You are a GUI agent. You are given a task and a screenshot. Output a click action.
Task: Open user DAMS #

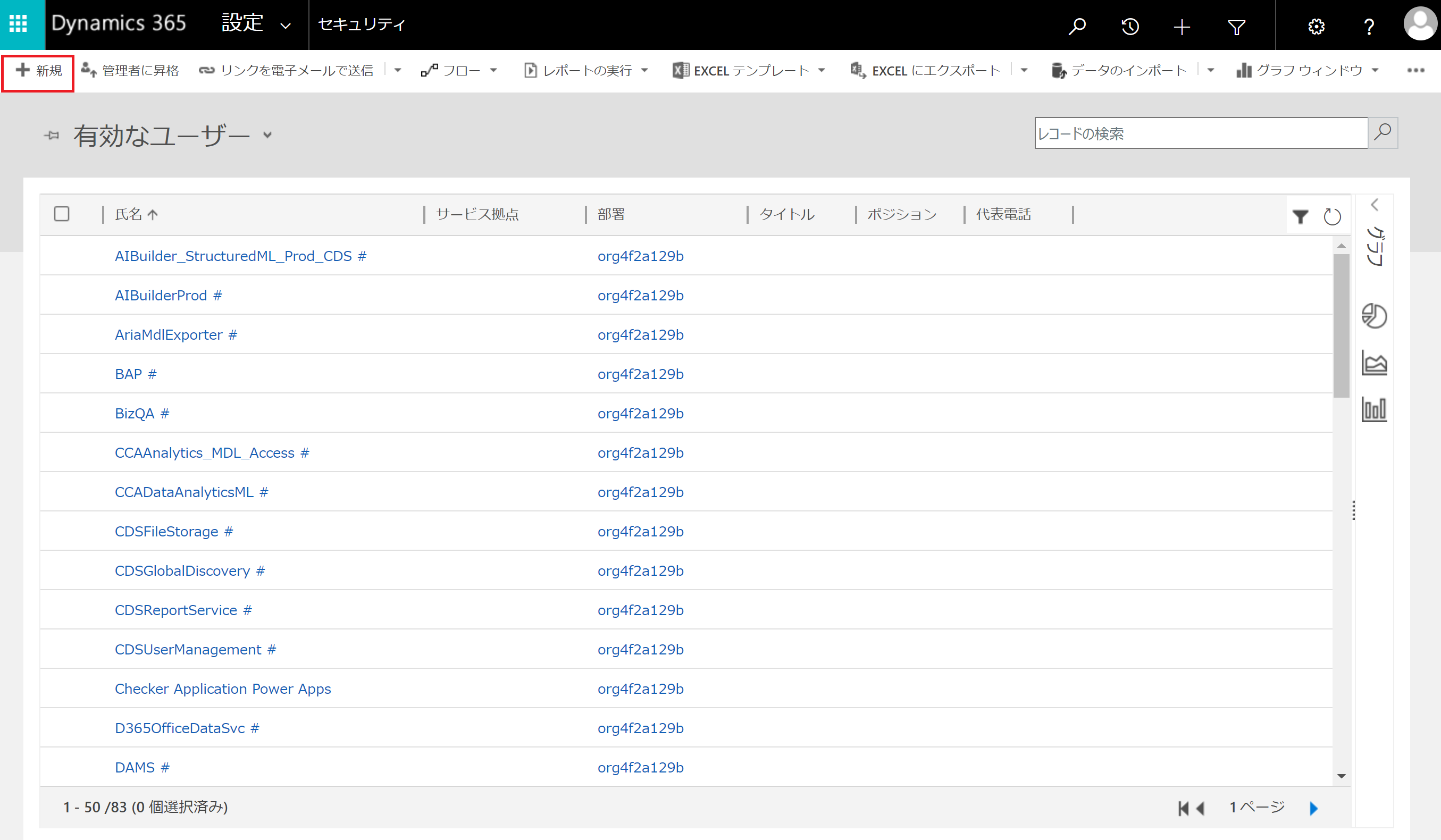143,767
